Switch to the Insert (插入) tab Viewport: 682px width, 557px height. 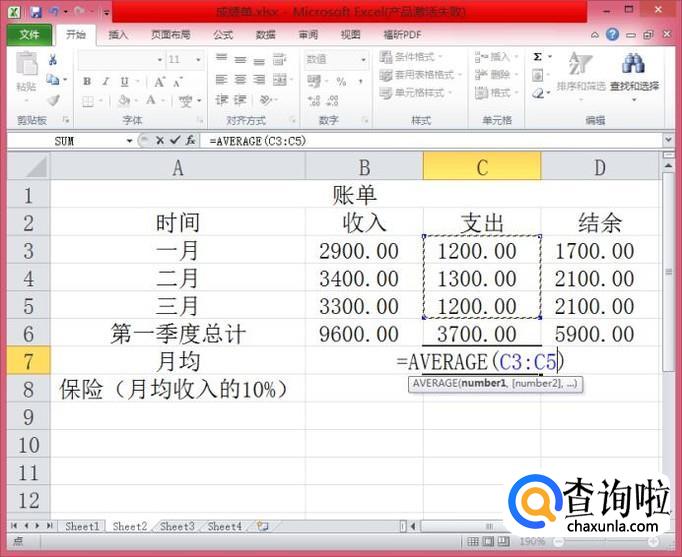tap(118, 35)
